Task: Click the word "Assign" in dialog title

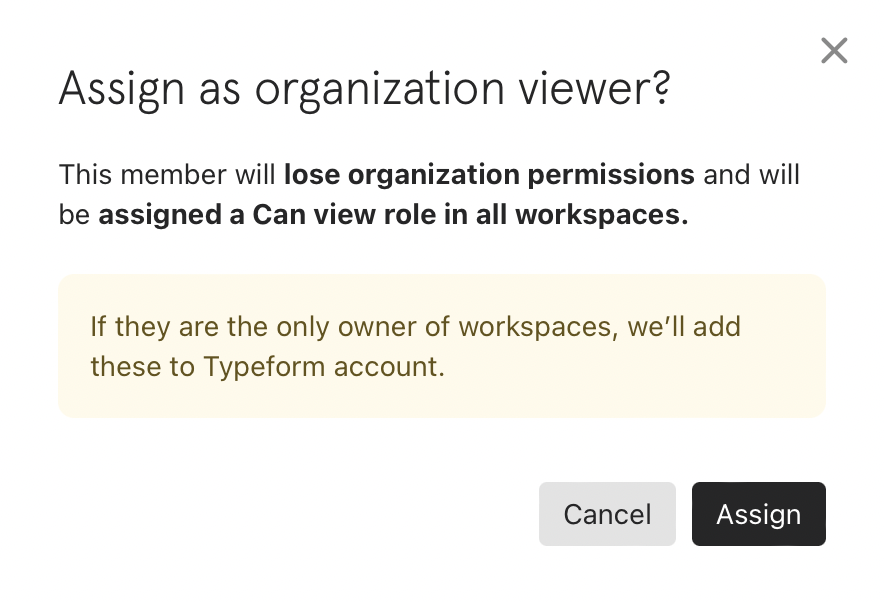Action: click(121, 91)
